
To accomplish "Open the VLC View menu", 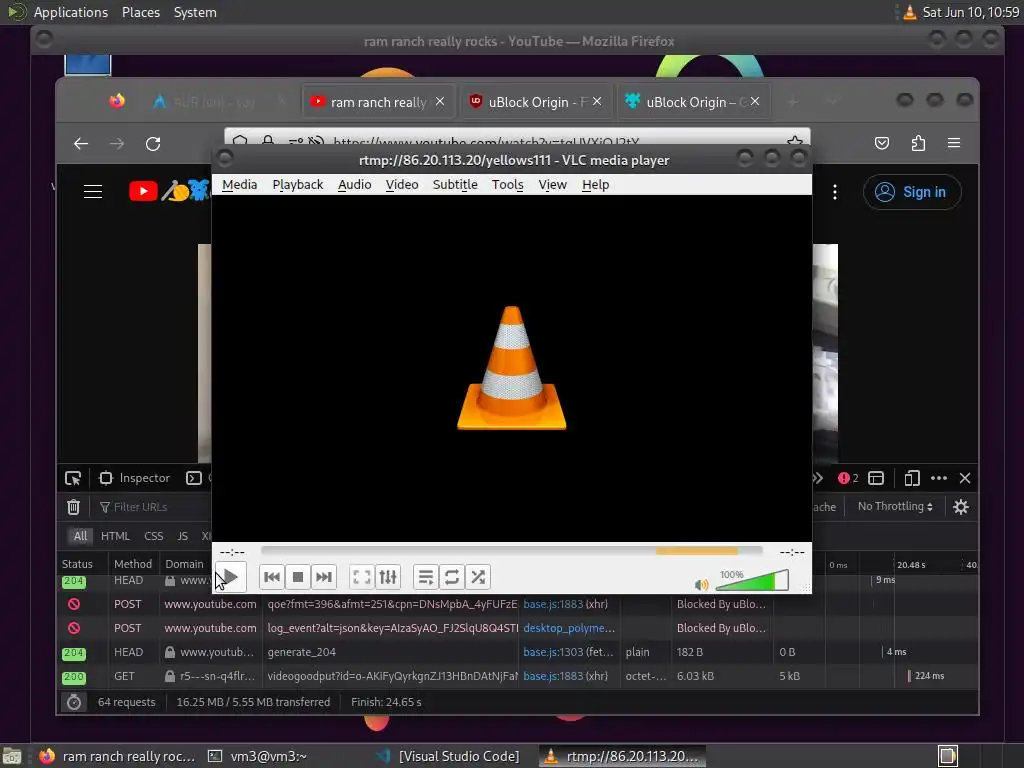I will click(x=552, y=185).
